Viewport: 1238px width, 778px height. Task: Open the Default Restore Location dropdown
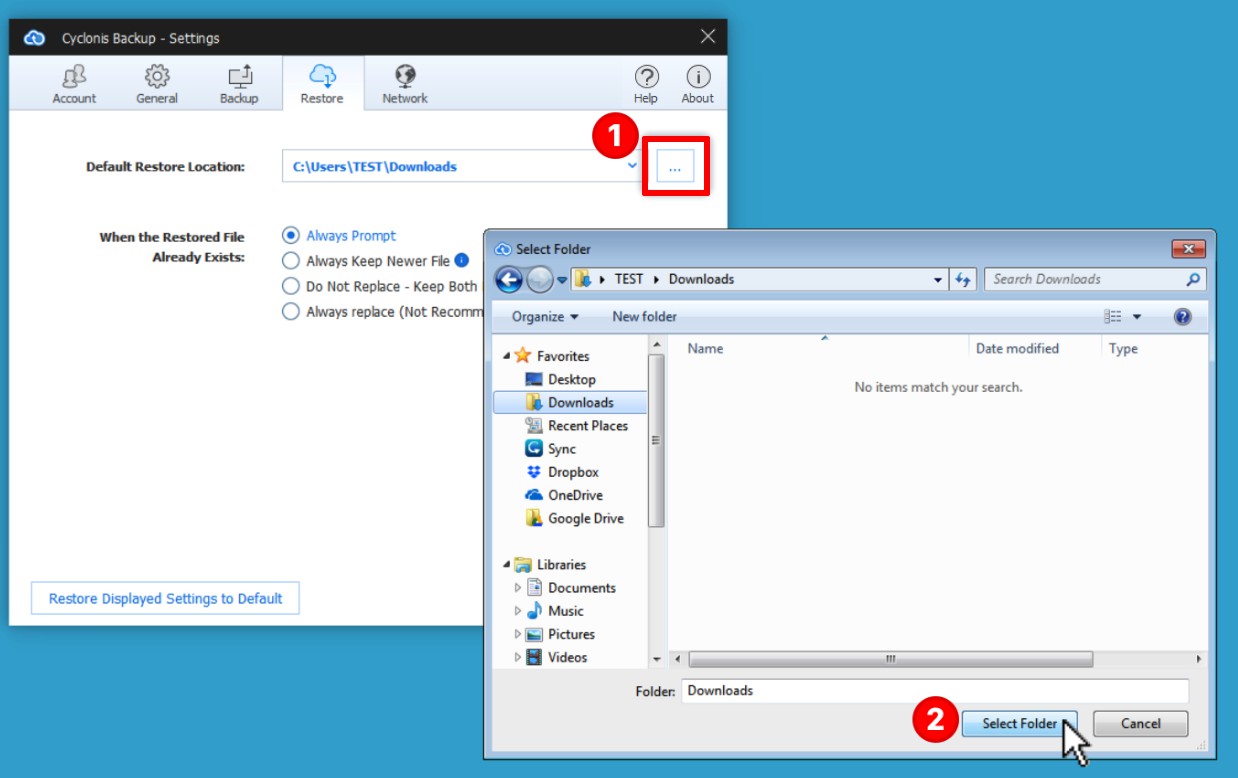(632, 166)
